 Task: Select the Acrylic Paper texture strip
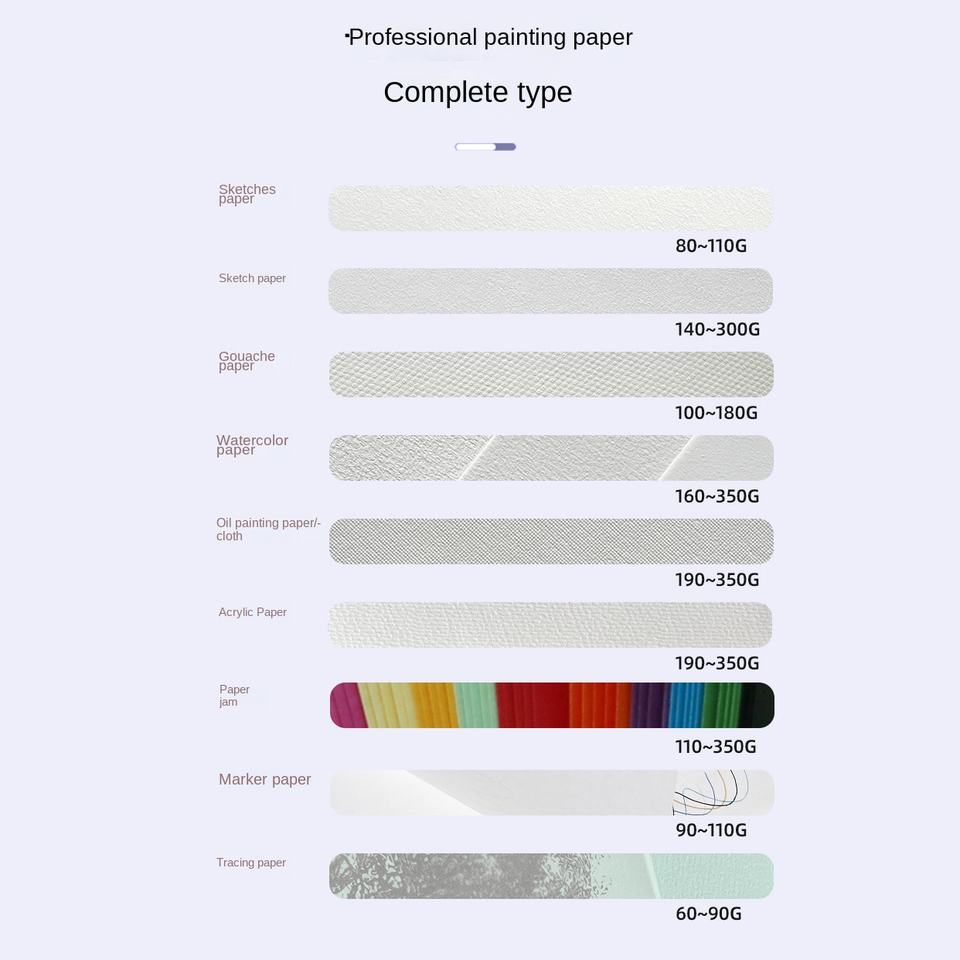550,624
